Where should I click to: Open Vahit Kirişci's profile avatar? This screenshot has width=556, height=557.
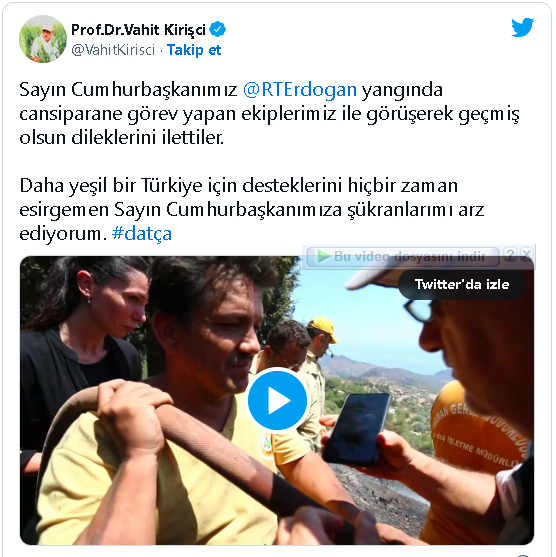click(x=43, y=39)
